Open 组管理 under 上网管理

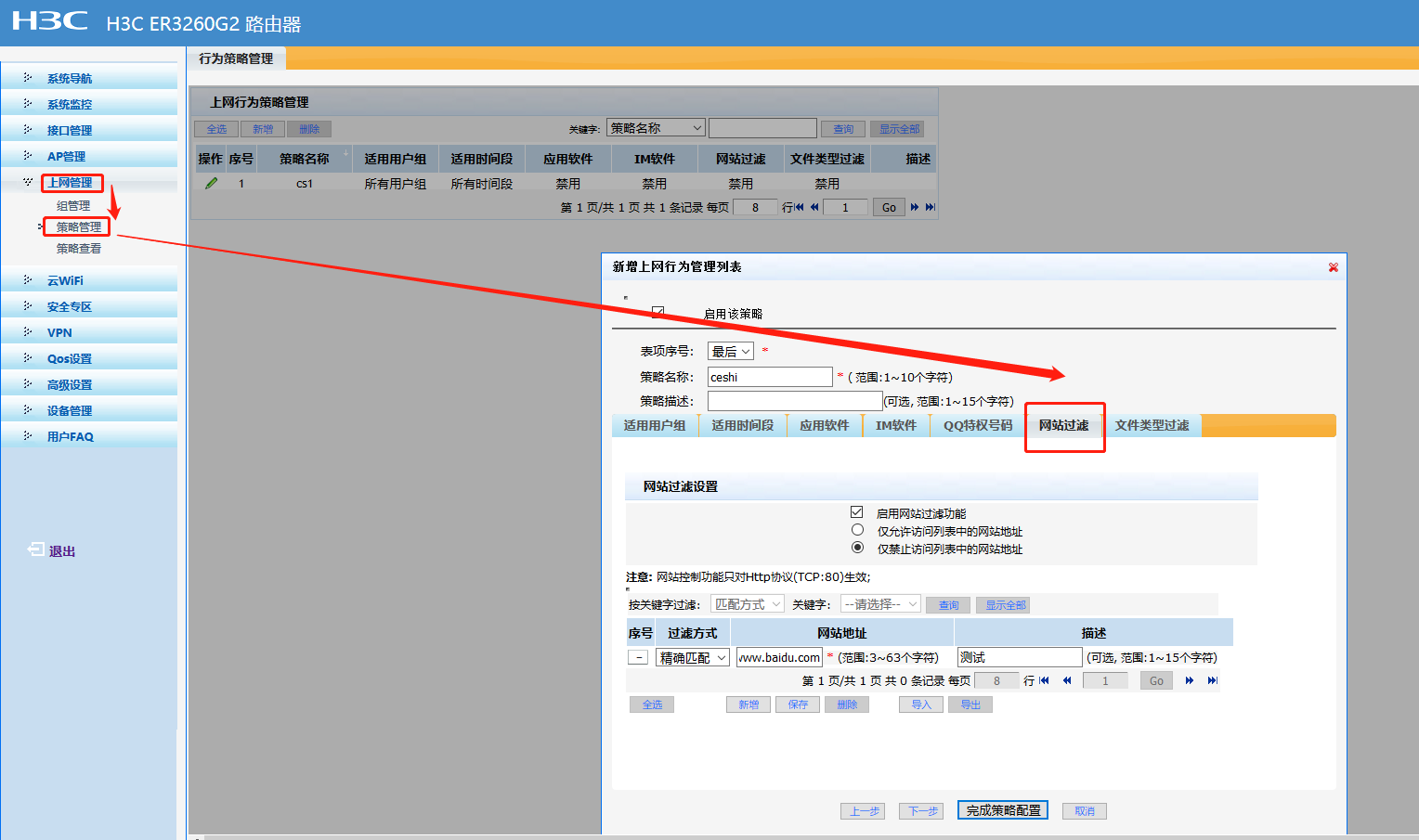[73, 206]
